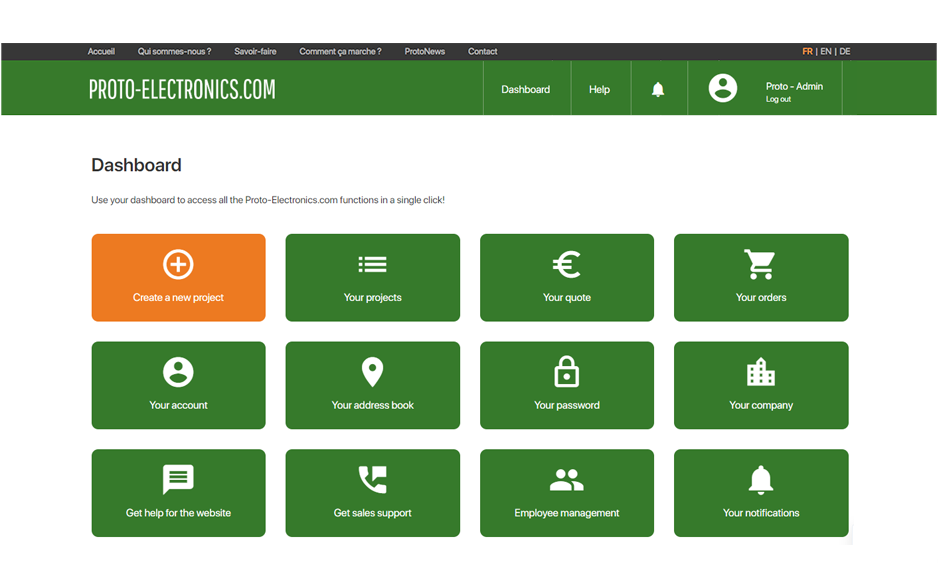The width and height of the screenshot is (938, 569).
Task: Open the list icon for Your projects
Action: coord(372,265)
